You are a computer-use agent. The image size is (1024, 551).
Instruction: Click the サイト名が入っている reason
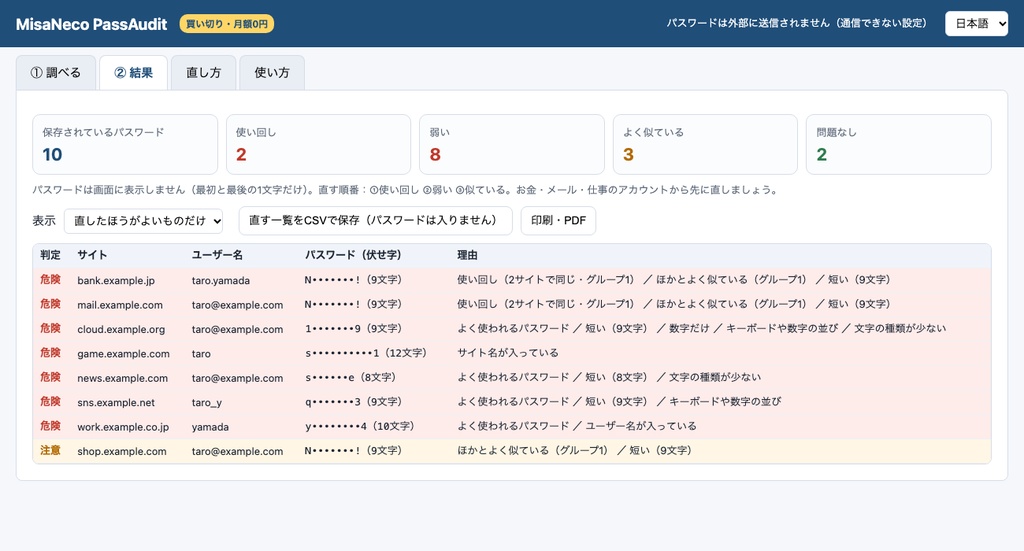click(508, 353)
